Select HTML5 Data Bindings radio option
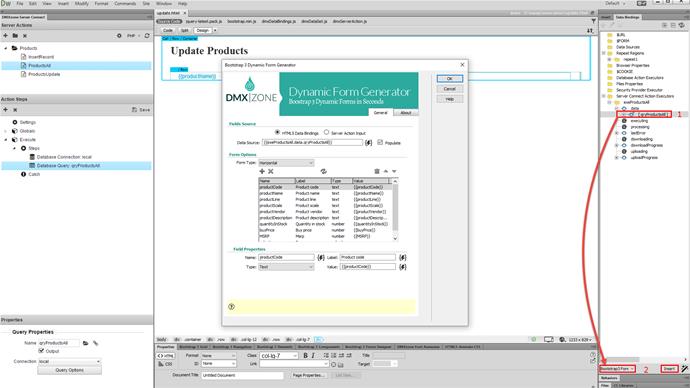The width and height of the screenshot is (690, 388). [x=277, y=132]
